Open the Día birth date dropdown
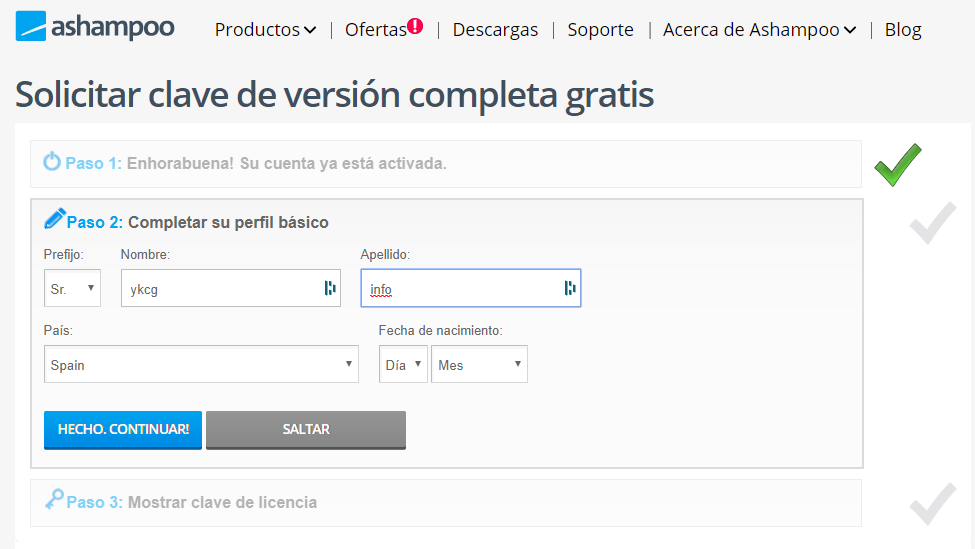 click(x=403, y=364)
